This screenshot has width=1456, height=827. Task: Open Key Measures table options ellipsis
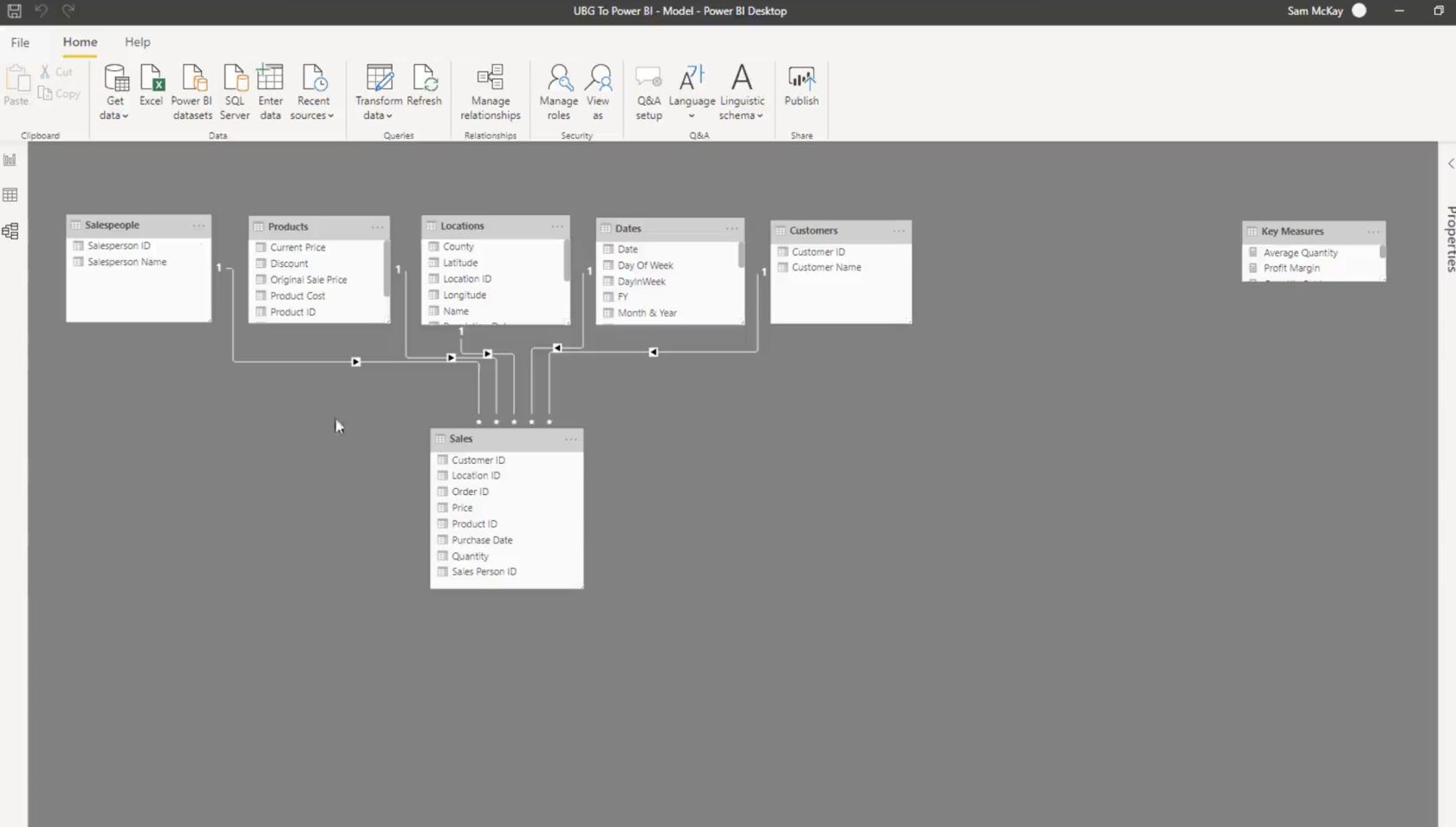pos(1373,231)
